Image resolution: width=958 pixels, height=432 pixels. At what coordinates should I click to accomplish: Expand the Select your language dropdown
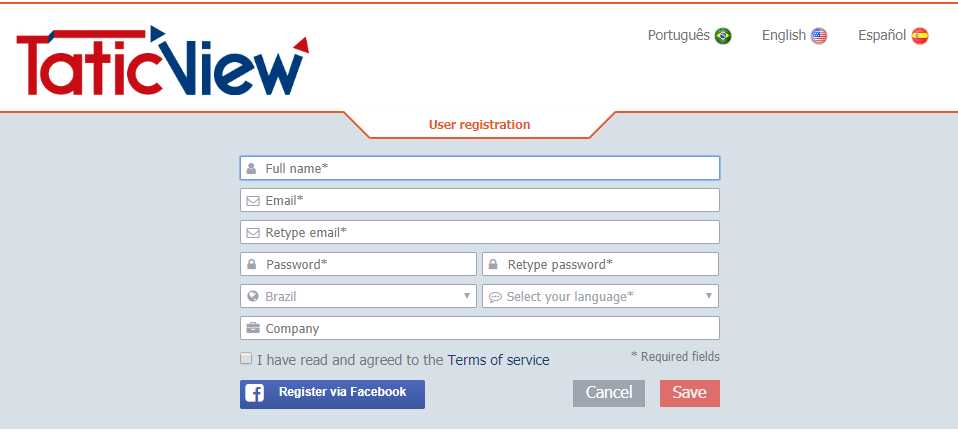click(600, 297)
